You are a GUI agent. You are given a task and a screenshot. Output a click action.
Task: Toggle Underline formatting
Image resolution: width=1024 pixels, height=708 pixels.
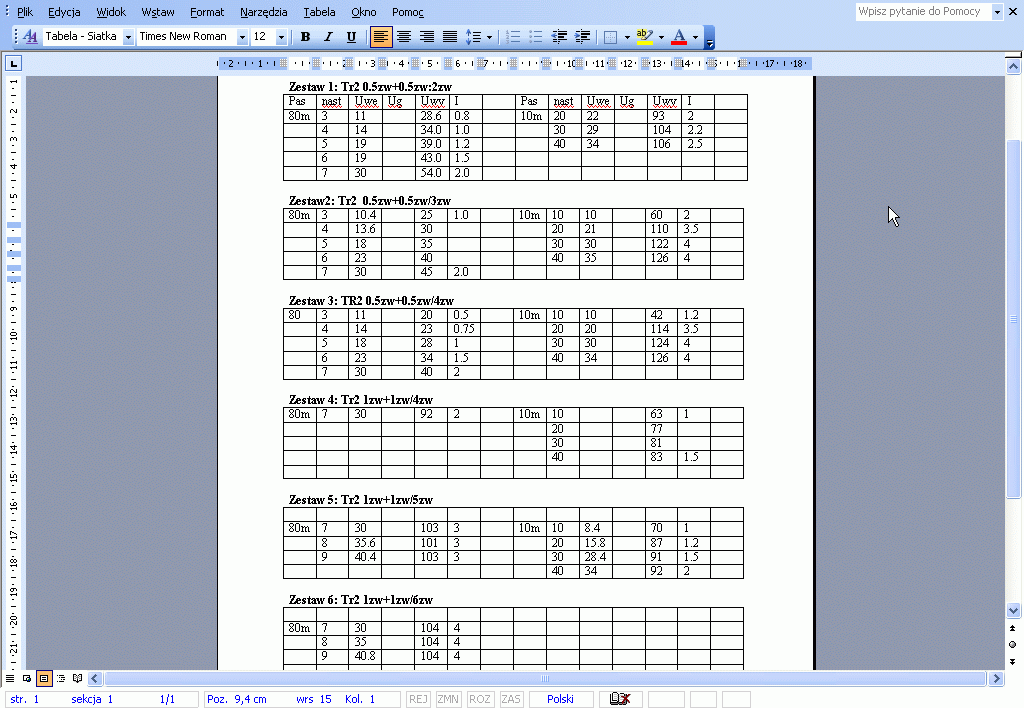pyautogui.click(x=351, y=37)
